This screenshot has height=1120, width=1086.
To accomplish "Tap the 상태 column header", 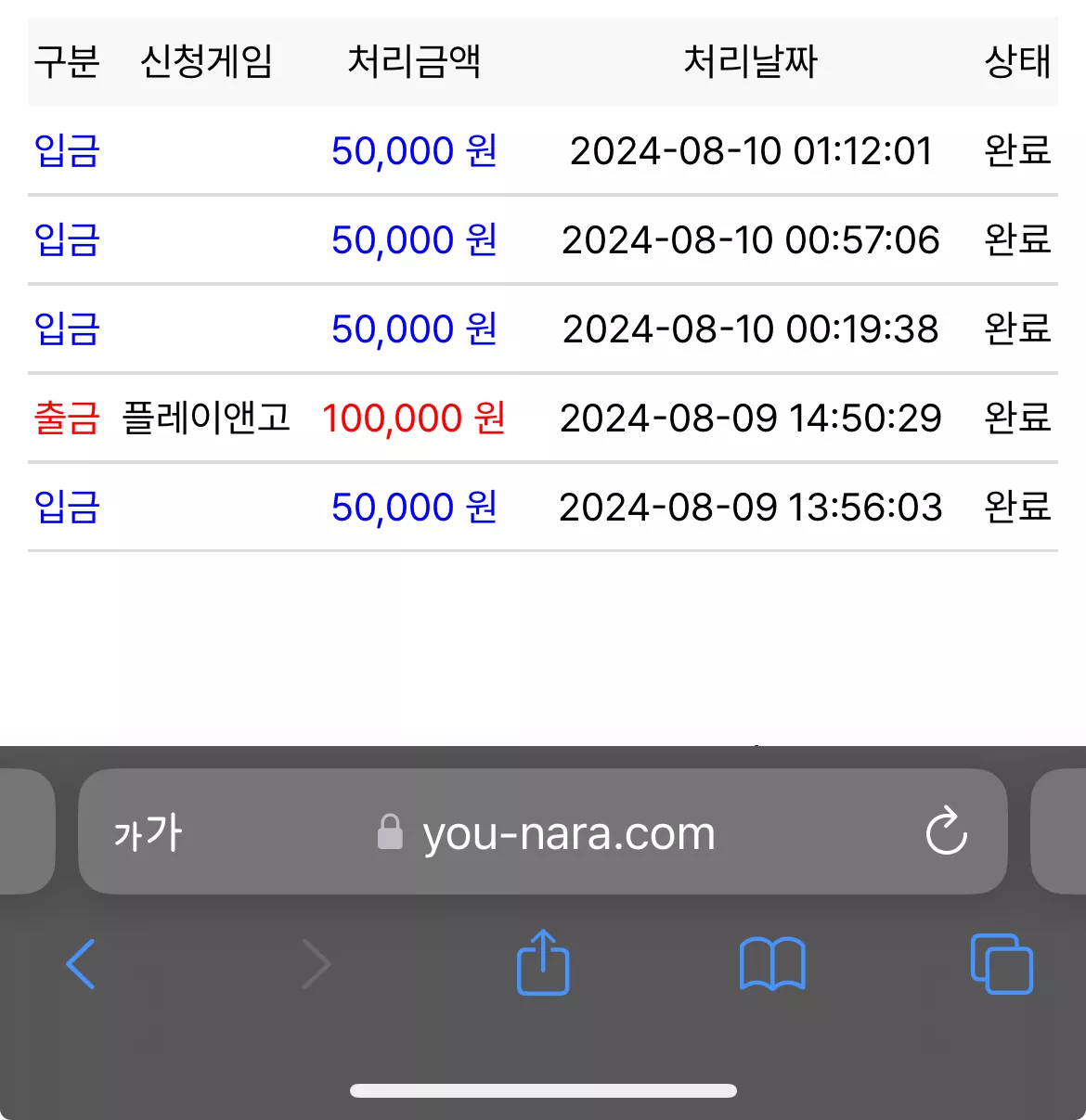I will point(1017,62).
